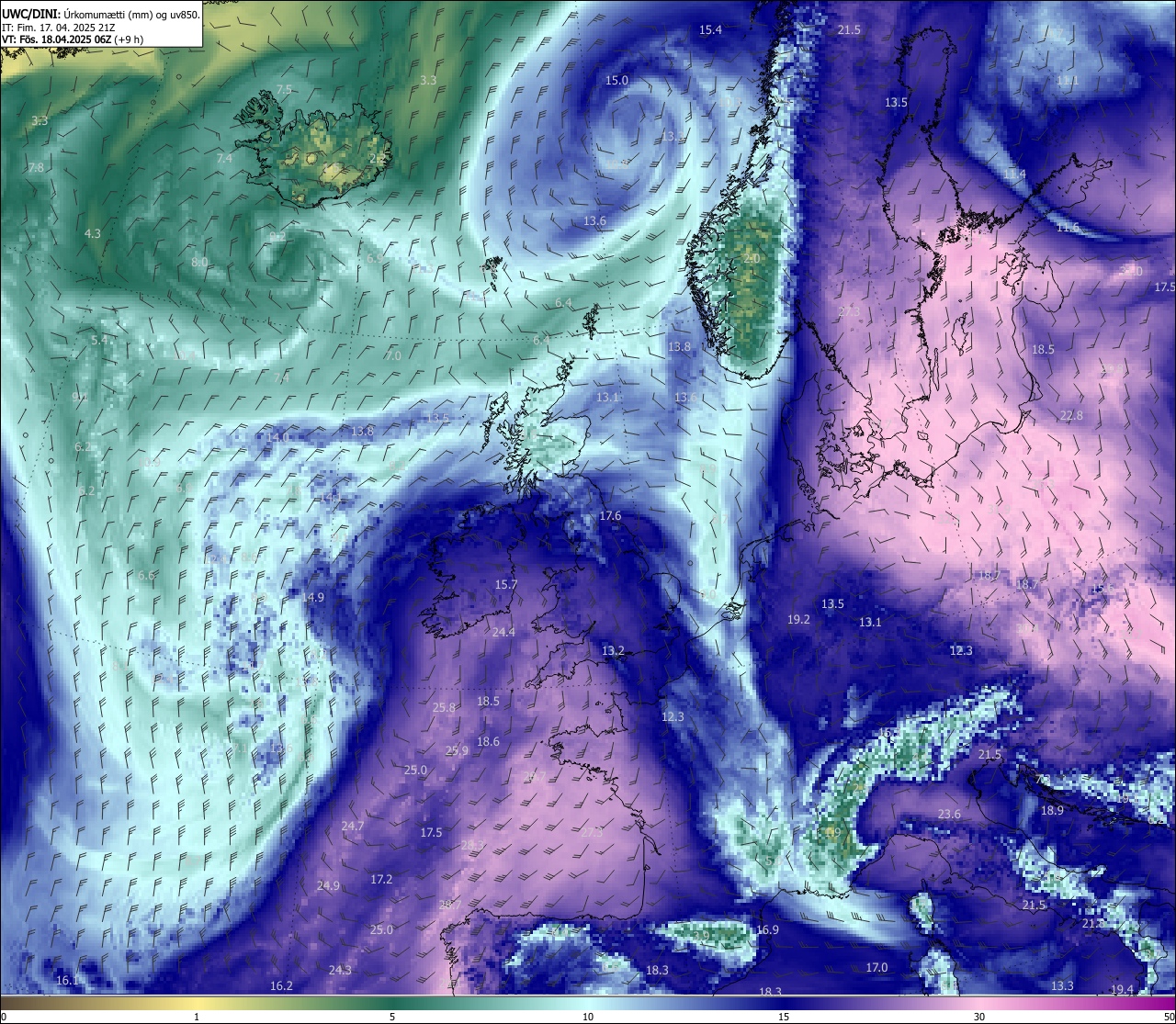Click the colour scale label '5'
This screenshot has height=1024, width=1176.
[x=392, y=1017]
